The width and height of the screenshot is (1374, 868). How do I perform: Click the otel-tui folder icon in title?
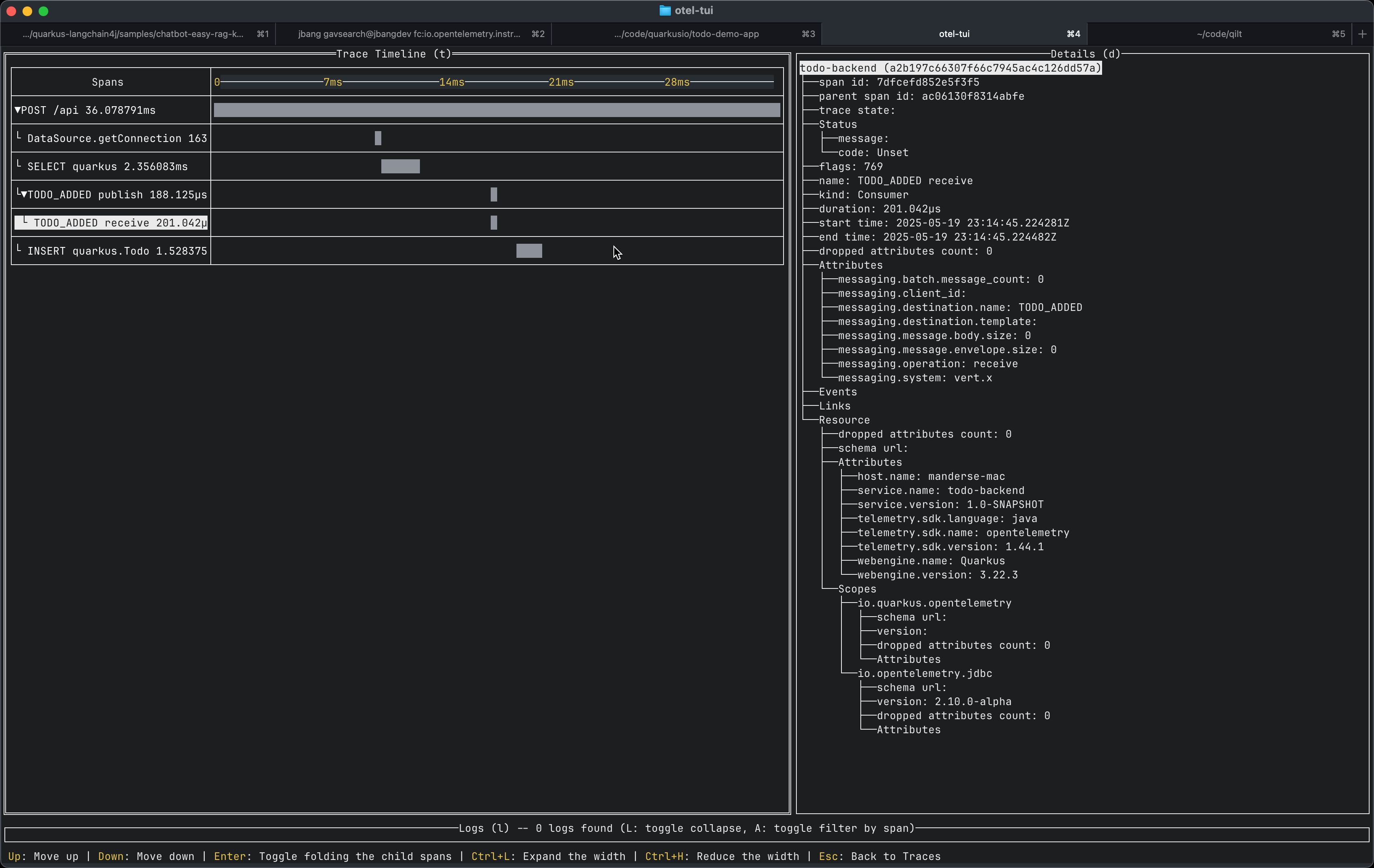(x=665, y=11)
